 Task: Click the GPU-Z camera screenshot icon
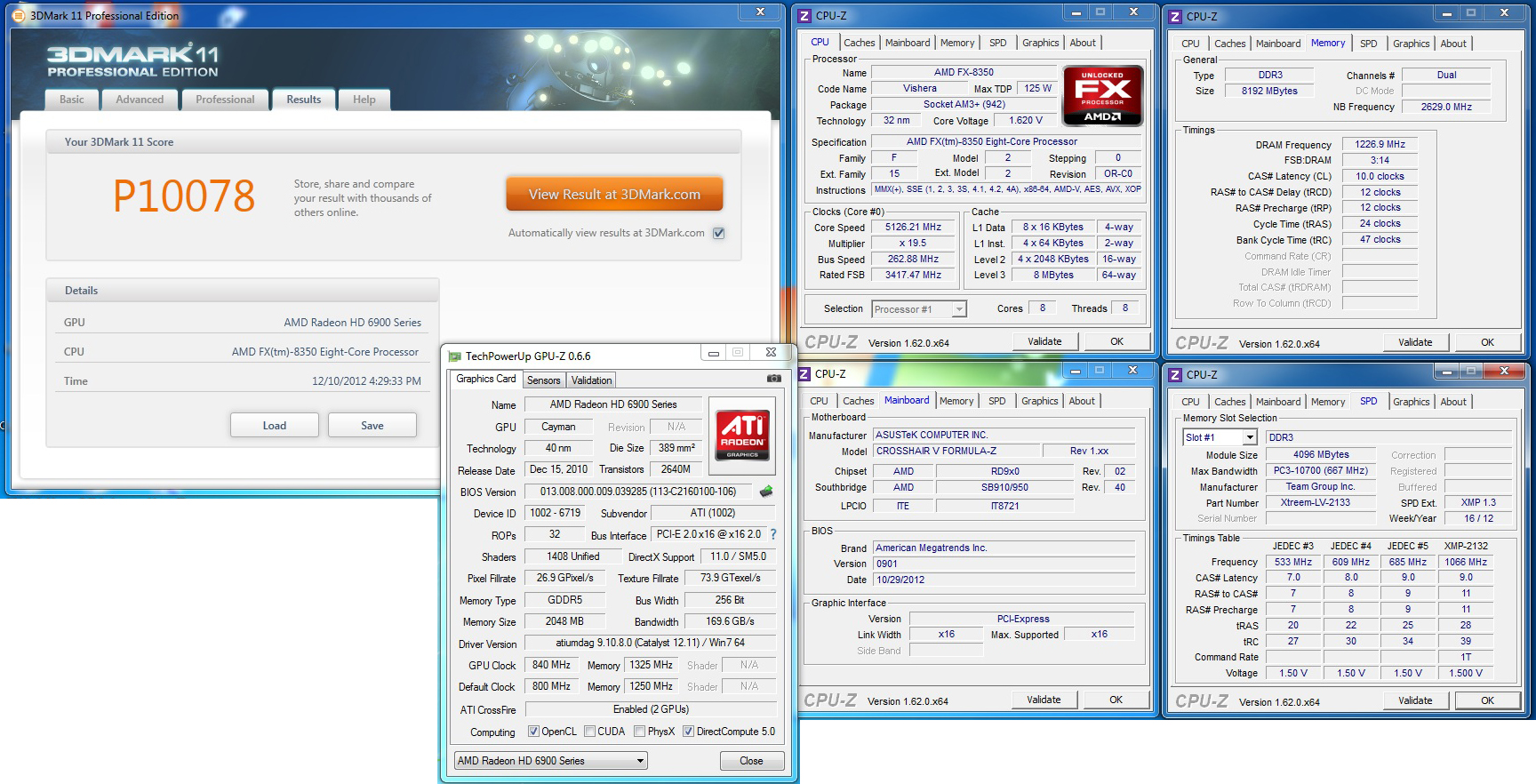[x=774, y=379]
